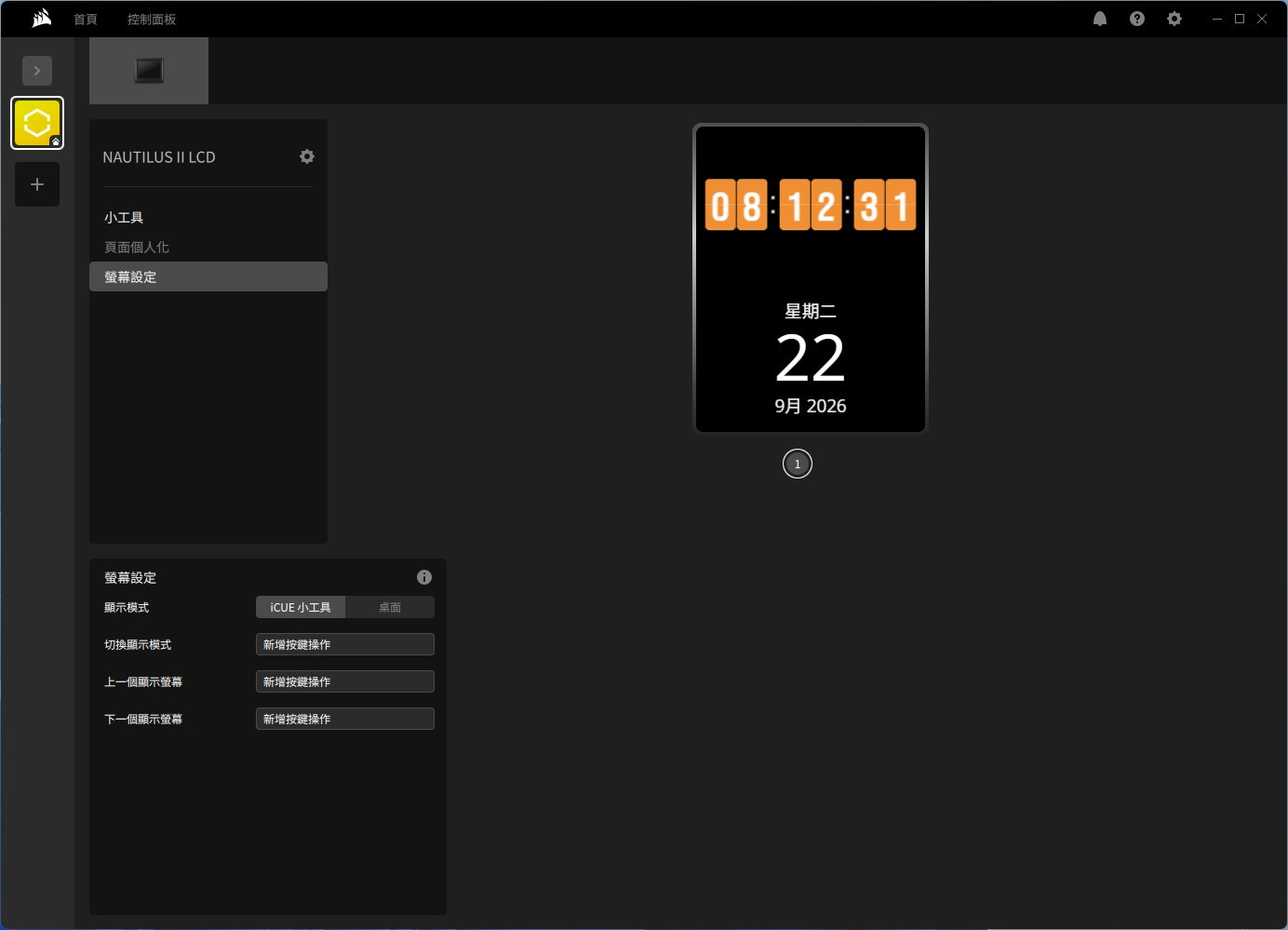Image resolution: width=1288 pixels, height=930 pixels.
Task: Open the help question mark icon
Action: point(1137,19)
